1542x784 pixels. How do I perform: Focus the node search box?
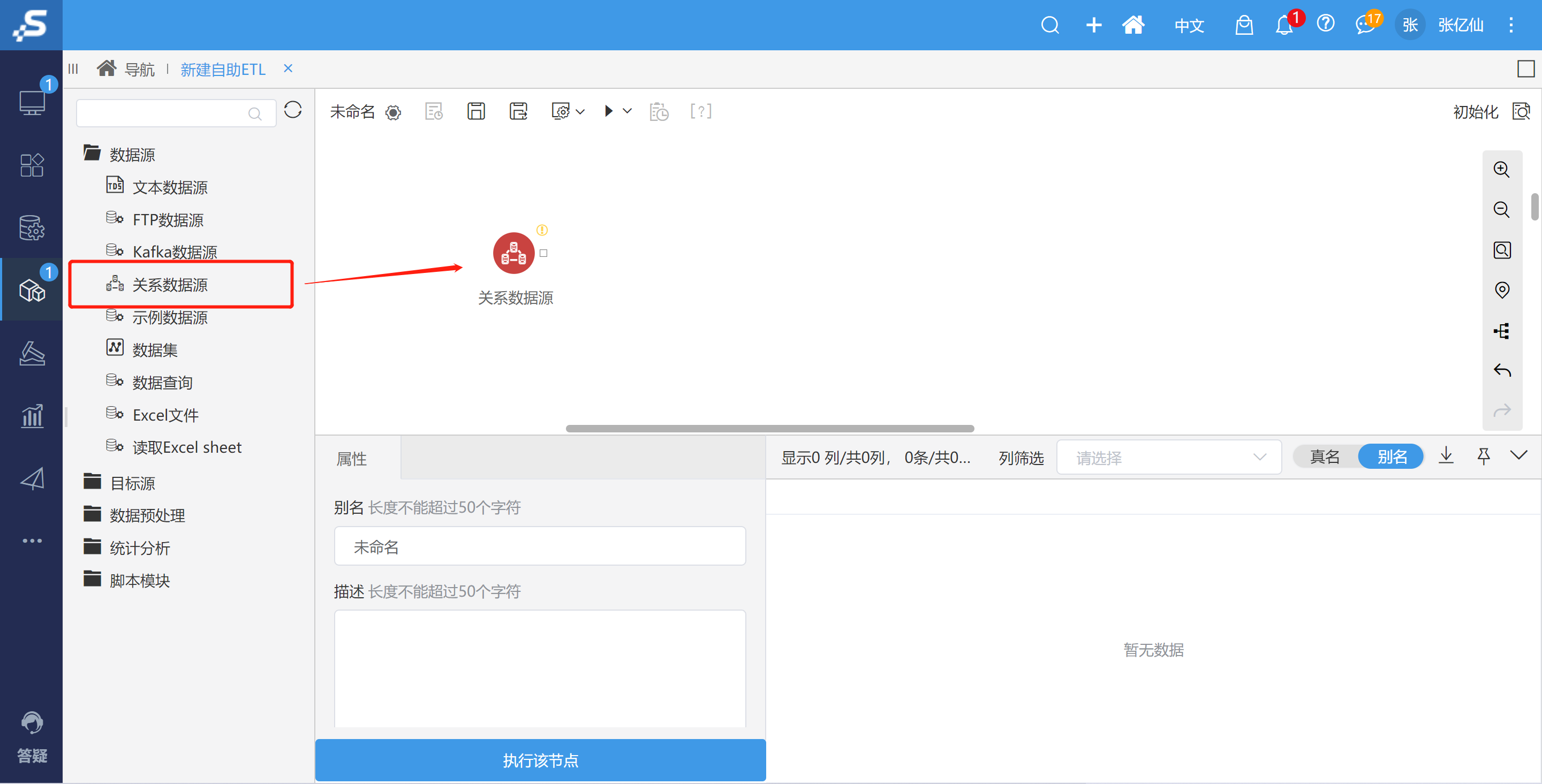(176, 112)
